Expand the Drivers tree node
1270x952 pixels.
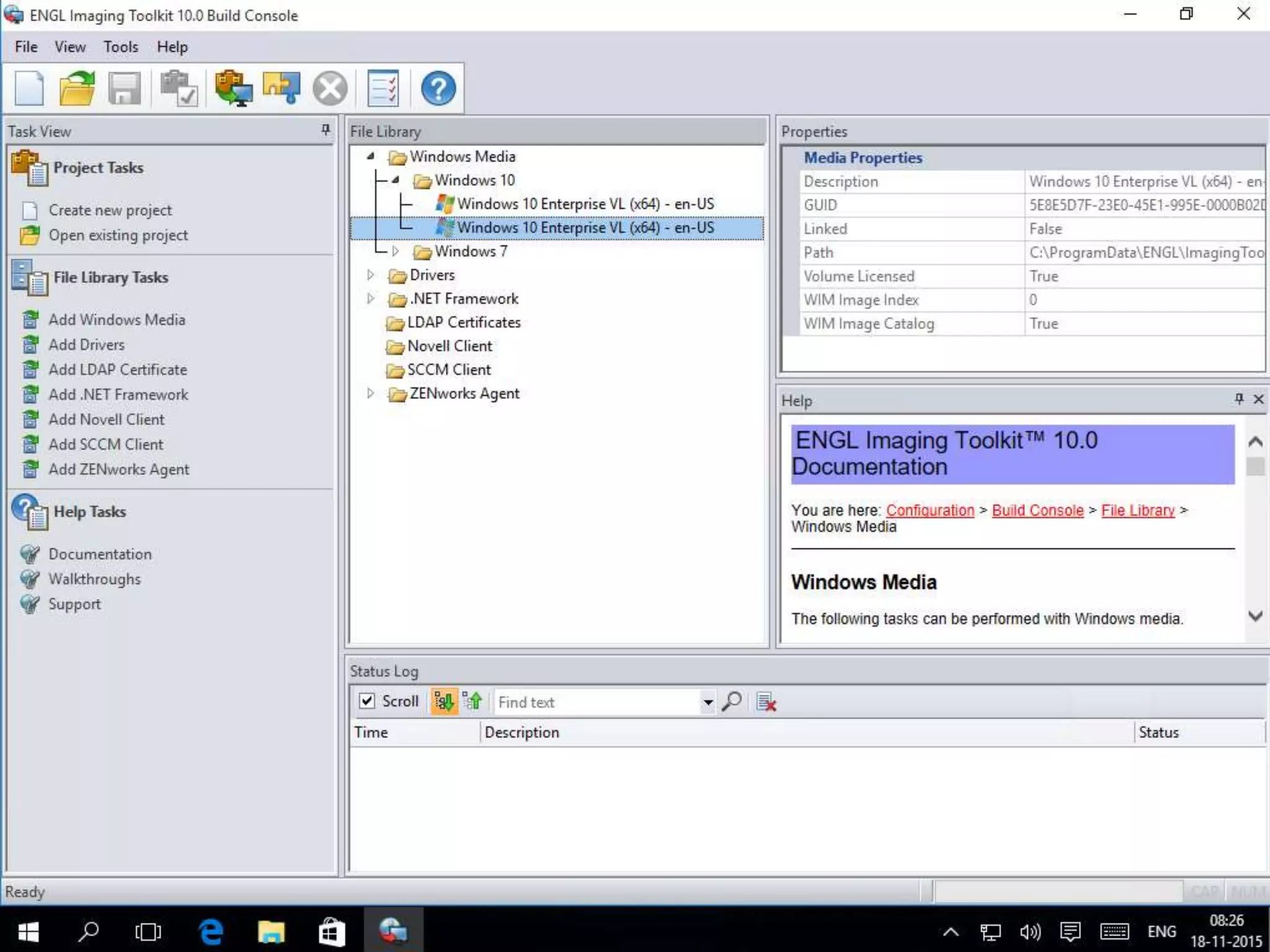(x=370, y=275)
